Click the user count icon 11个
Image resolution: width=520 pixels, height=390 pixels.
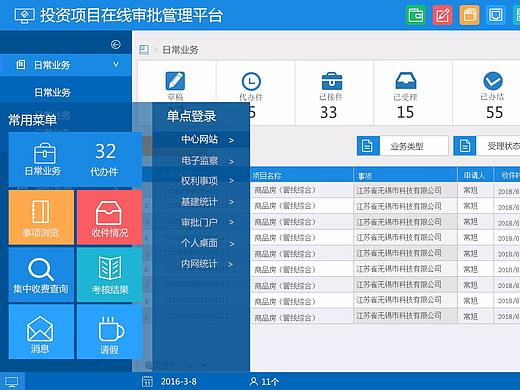(x=254, y=381)
